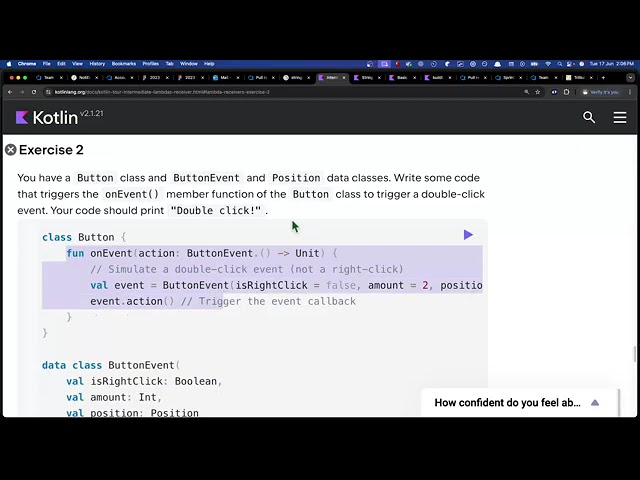
Task: Open the History menu
Action: pyautogui.click(x=97, y=64)
